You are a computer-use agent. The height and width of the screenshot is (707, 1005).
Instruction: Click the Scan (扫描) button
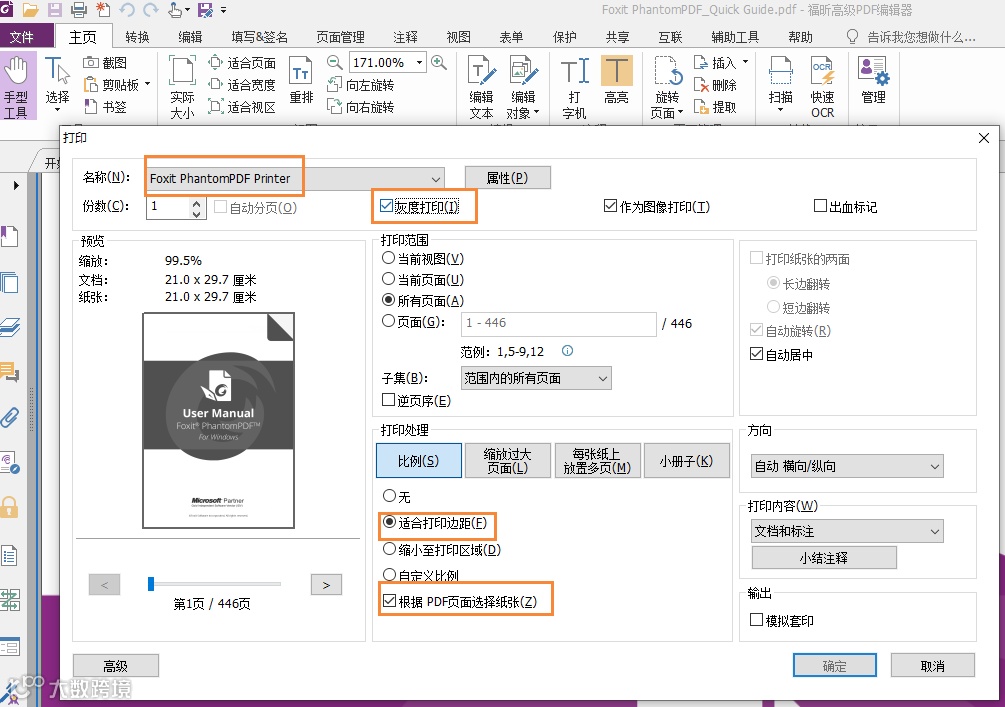(781, 85)
